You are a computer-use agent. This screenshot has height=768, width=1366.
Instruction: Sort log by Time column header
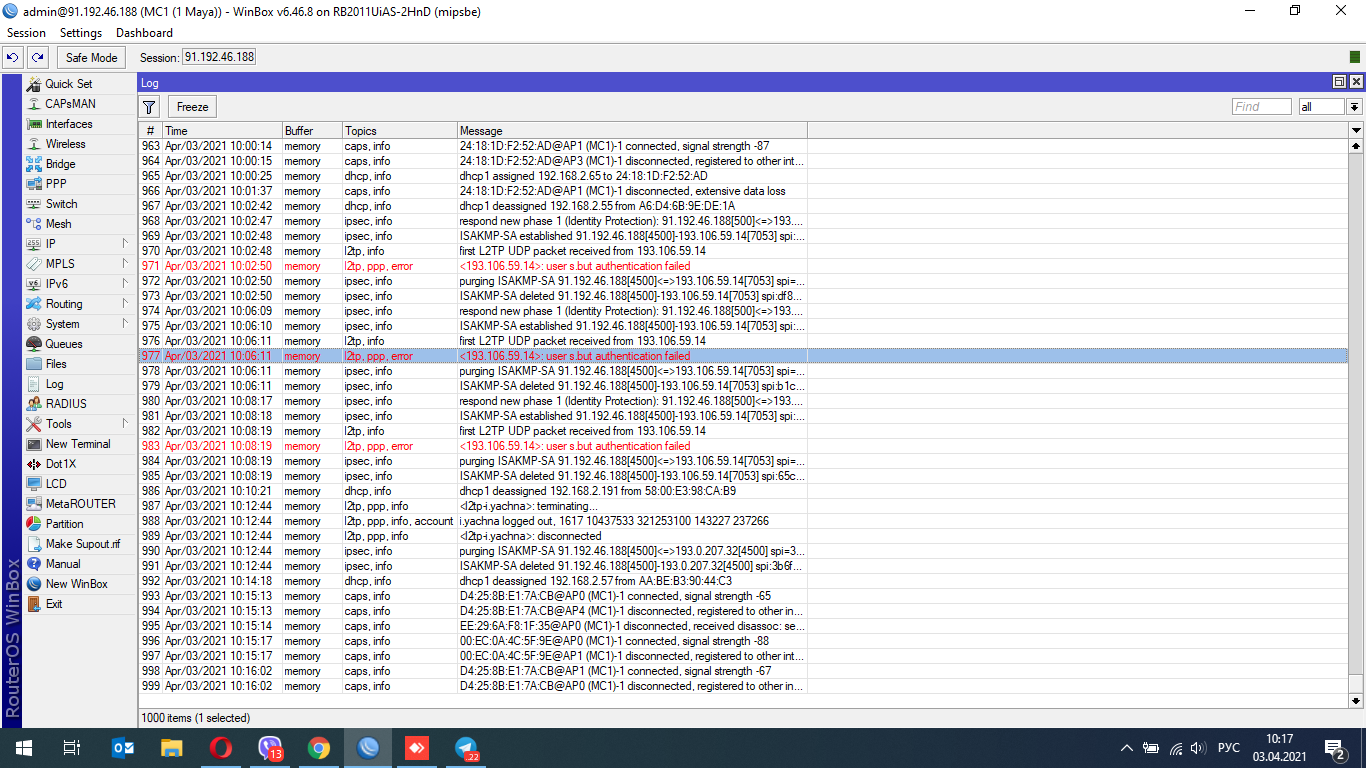pyautogui.click(x=222, y=131)
